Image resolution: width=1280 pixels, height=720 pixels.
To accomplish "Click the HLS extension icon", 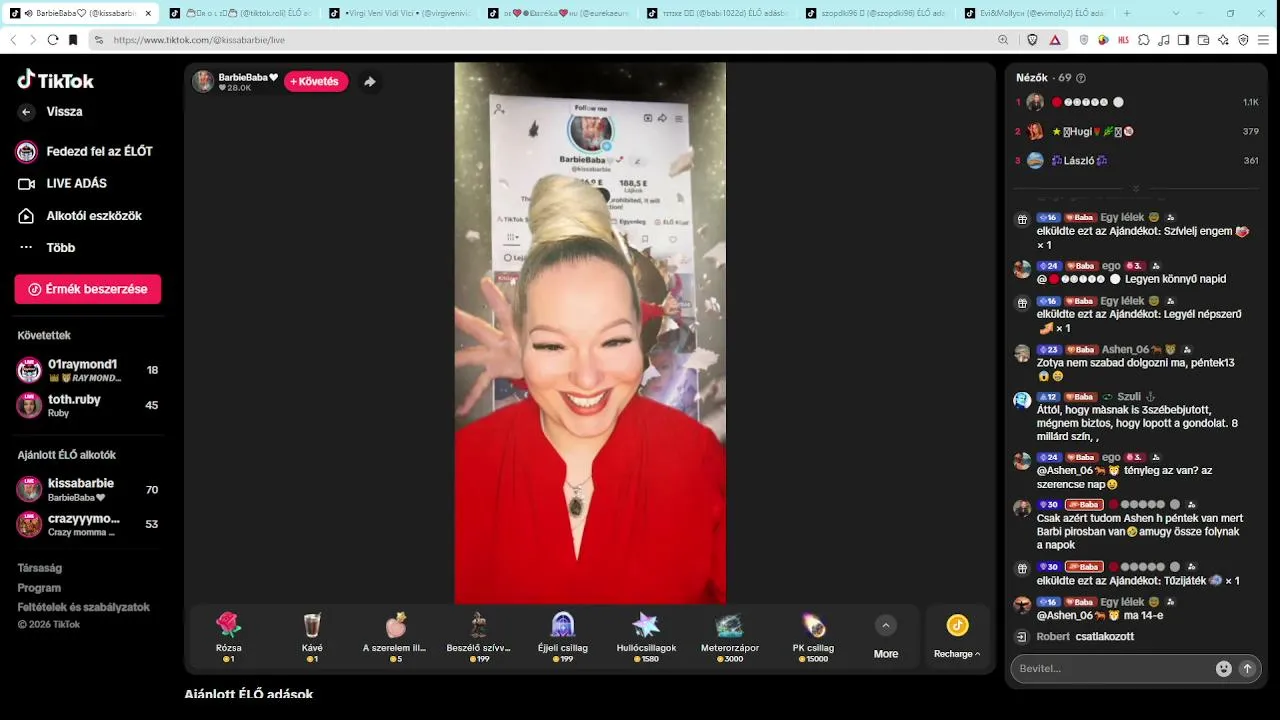I will [x=1124, y=40].
